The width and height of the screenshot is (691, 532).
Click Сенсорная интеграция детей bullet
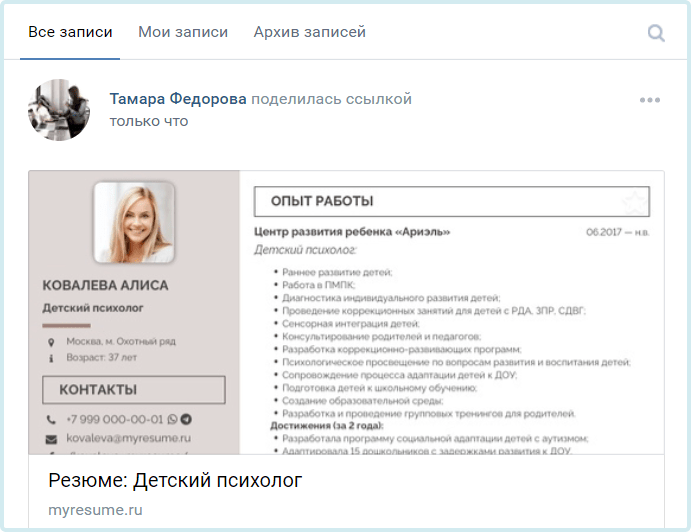[351, 324]
